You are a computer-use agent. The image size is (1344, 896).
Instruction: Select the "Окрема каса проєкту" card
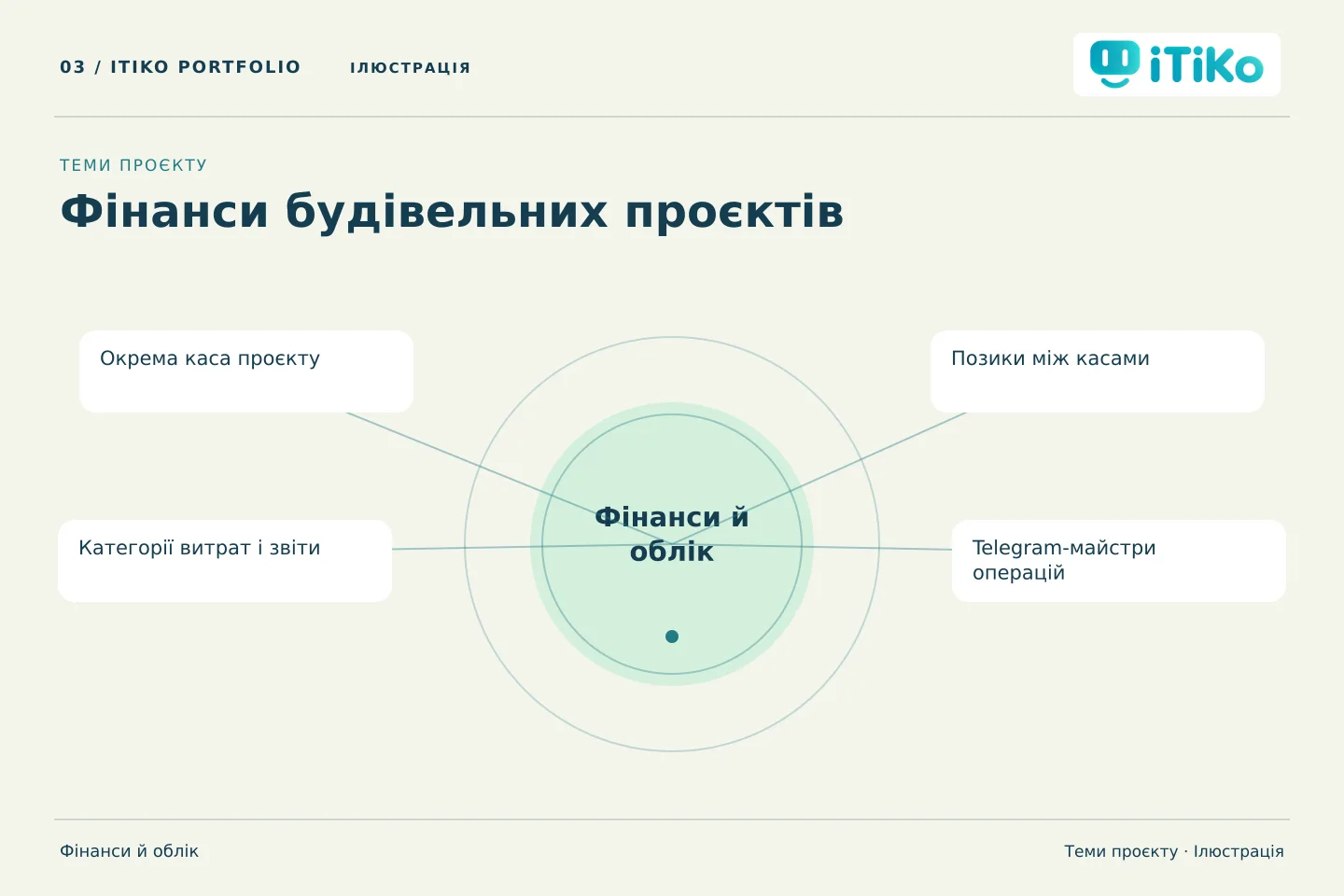click(x=246, y=371)
